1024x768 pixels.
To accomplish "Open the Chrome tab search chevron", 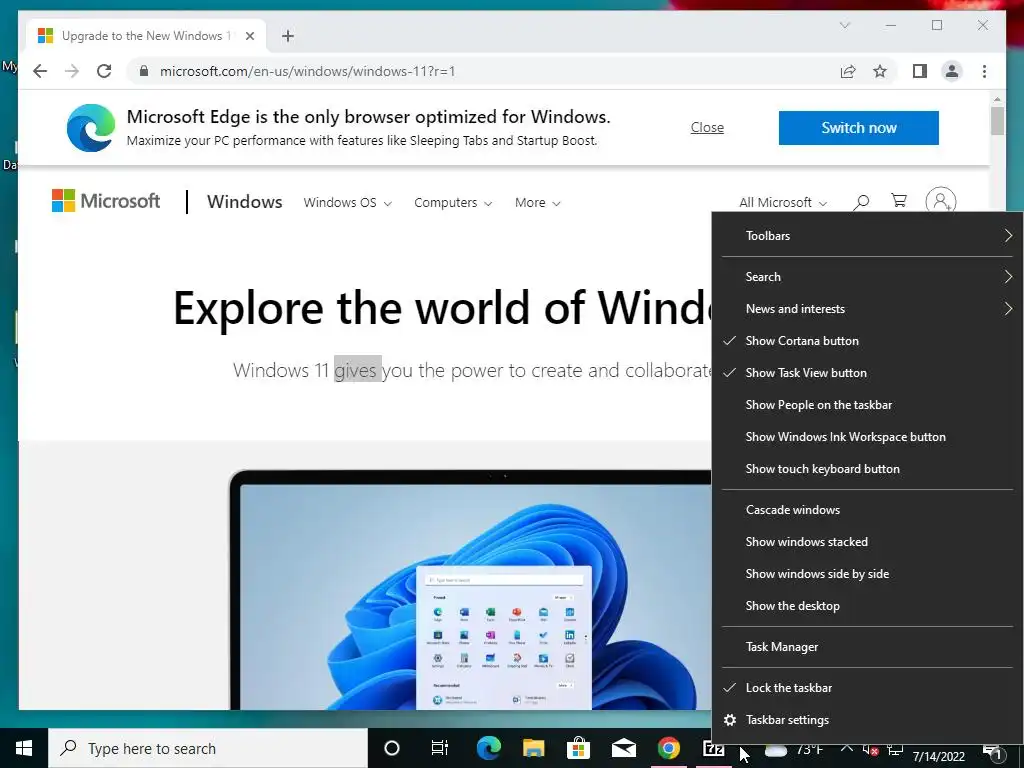I will tap(844, 25).
